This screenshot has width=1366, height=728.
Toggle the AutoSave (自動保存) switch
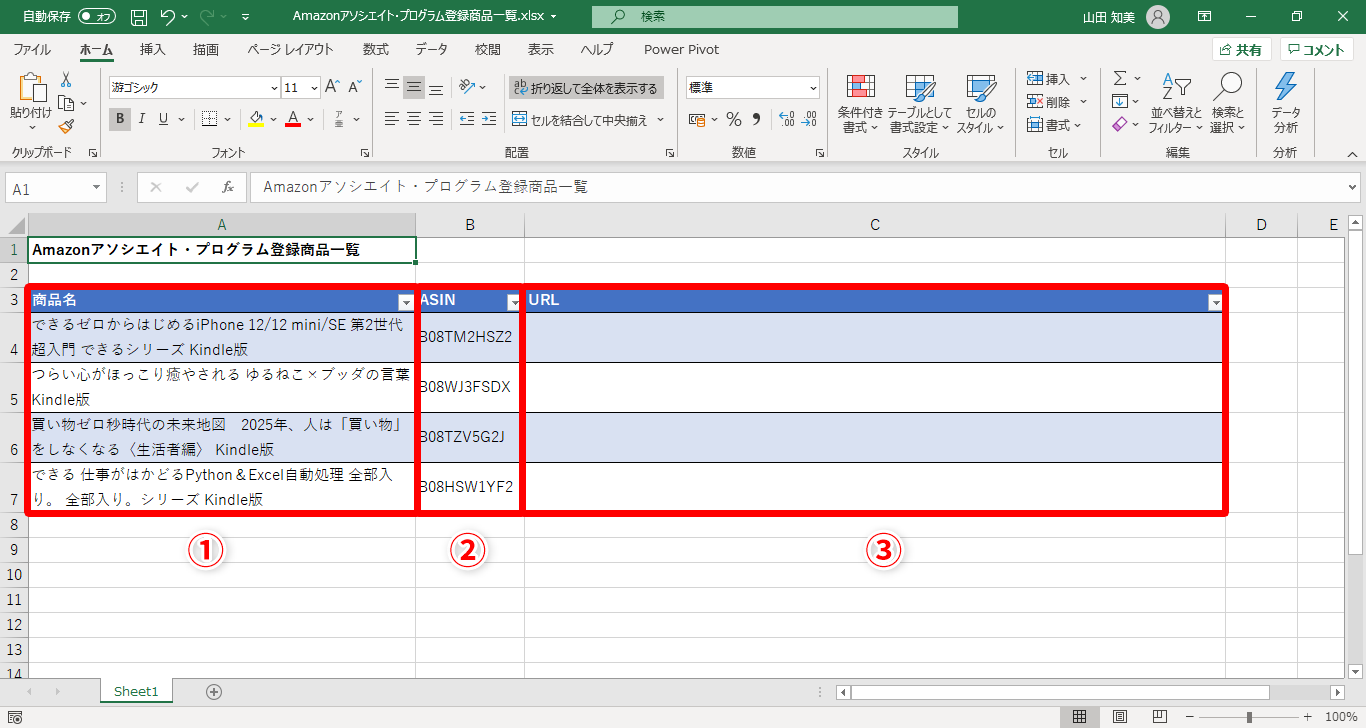coord(97,17)
